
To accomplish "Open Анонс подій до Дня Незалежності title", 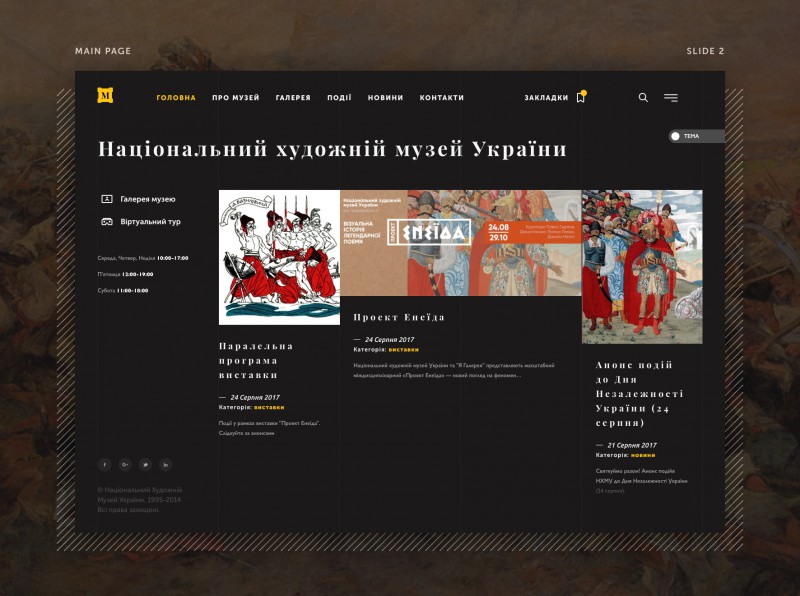I will click(639, 393).
